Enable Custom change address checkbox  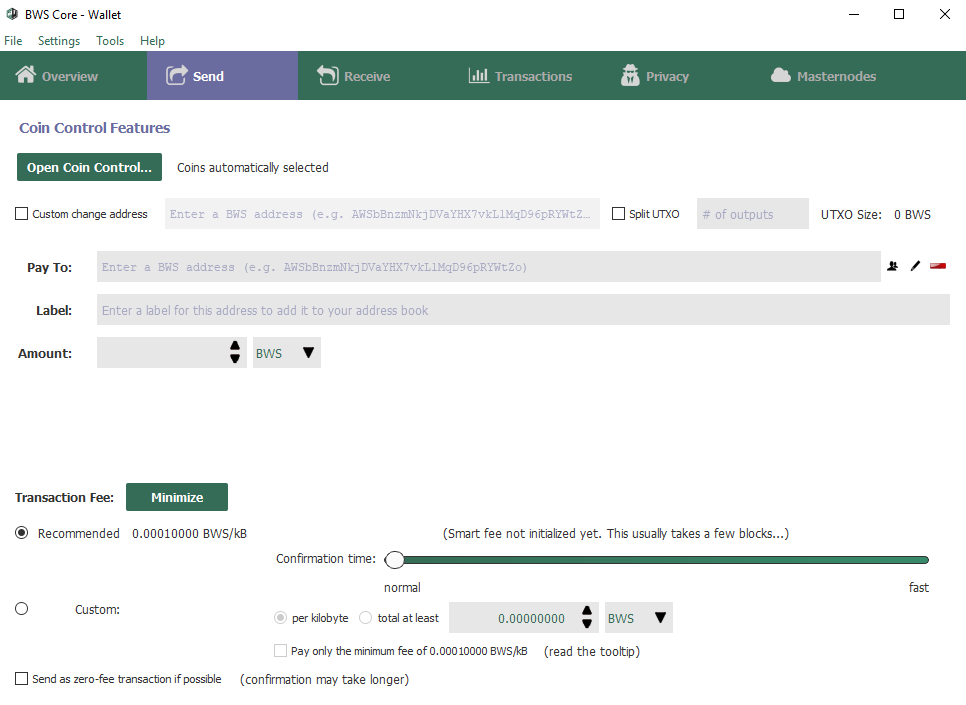tap(22, 214)
